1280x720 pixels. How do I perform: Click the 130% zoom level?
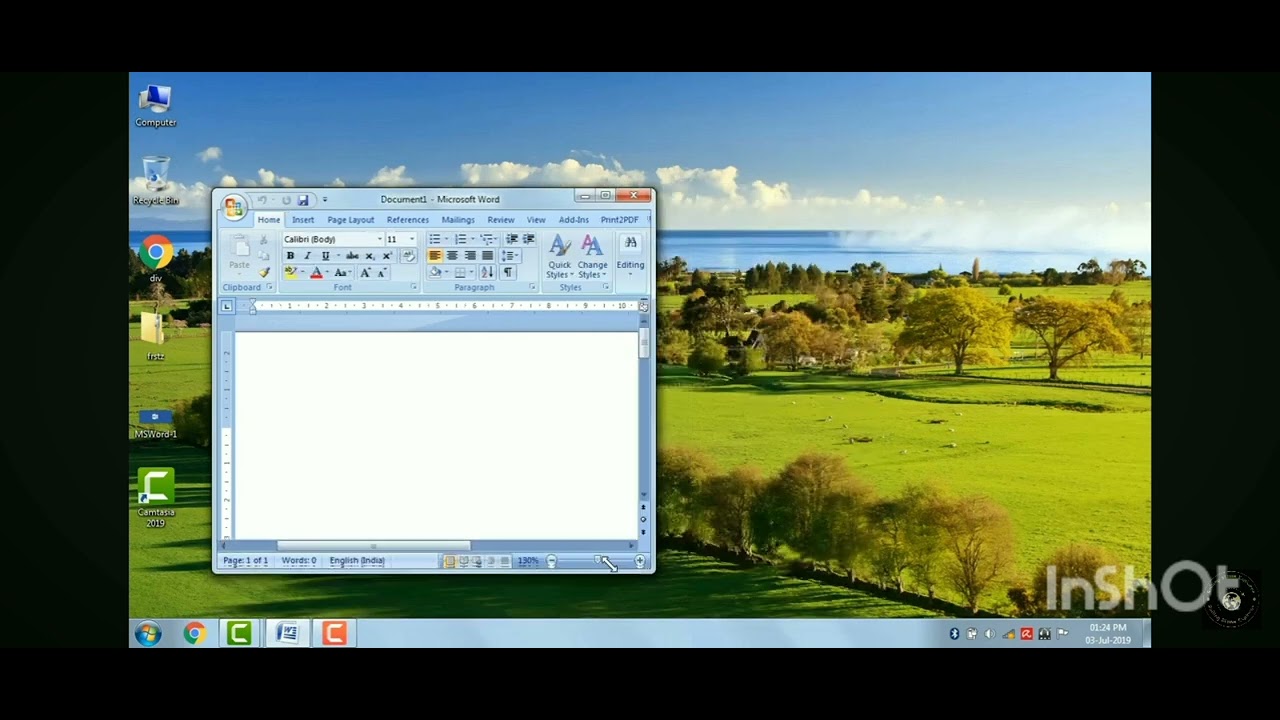pyautogui.click(x=528, y=561)
